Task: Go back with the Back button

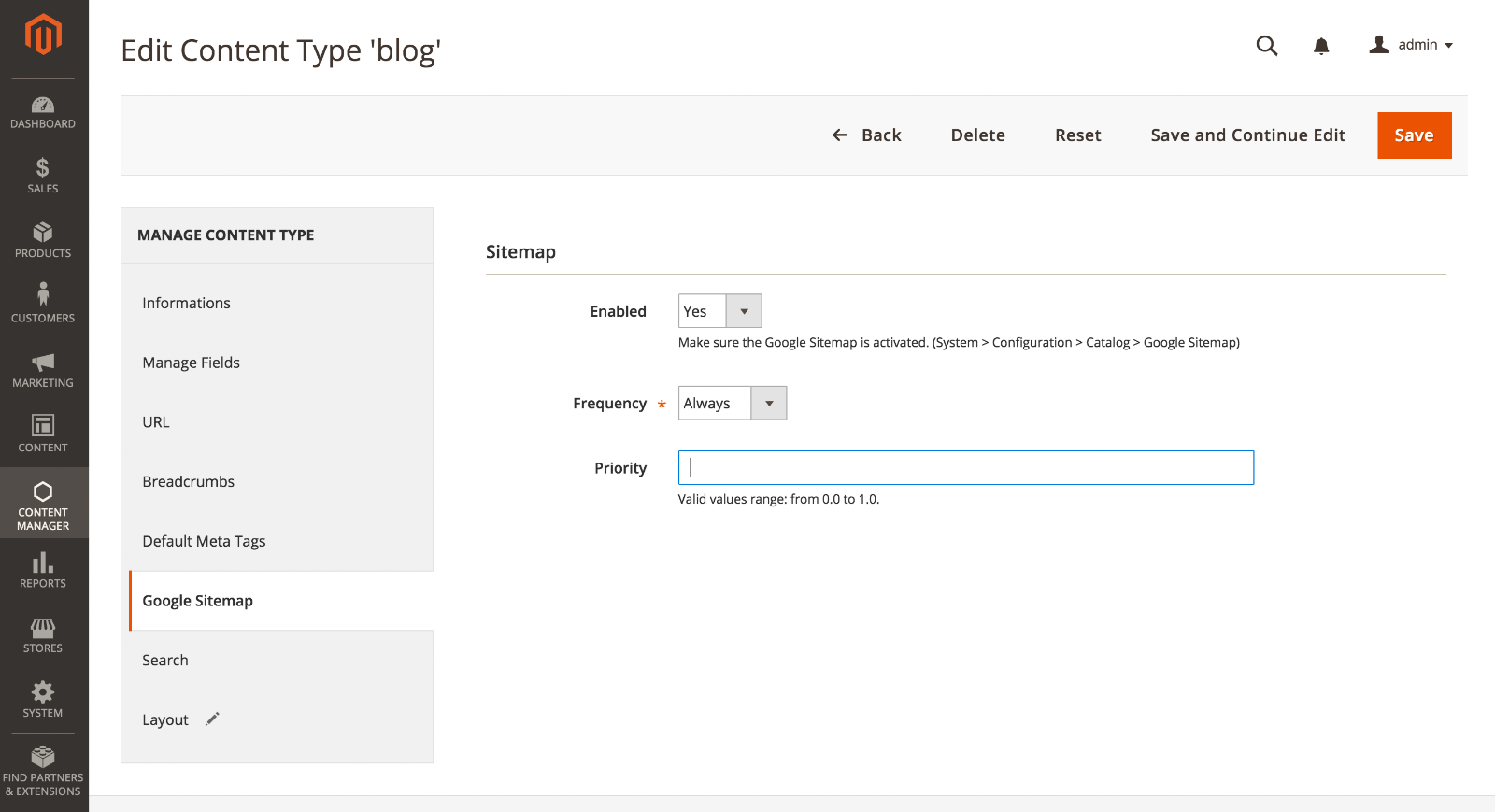Action: point(867,135)
